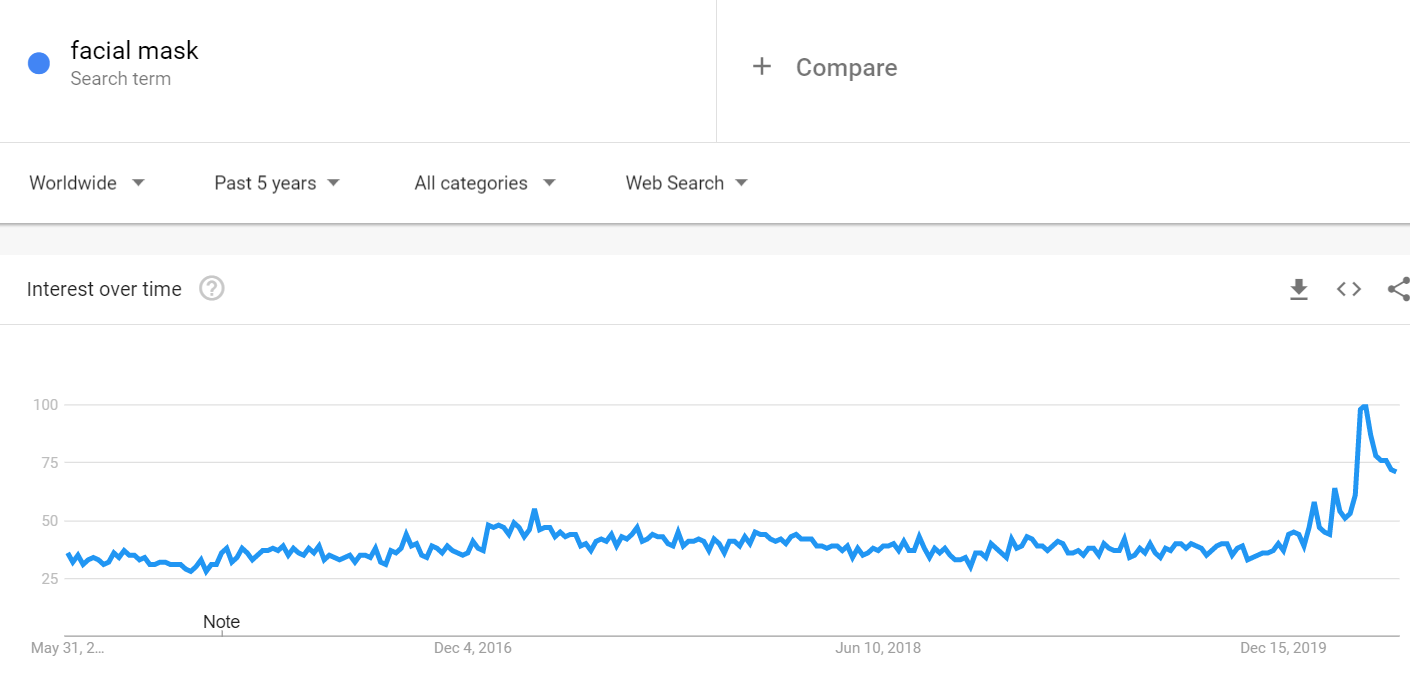
Task: Click the Jun 10, 2018 axis label
Action: point(878,648)
